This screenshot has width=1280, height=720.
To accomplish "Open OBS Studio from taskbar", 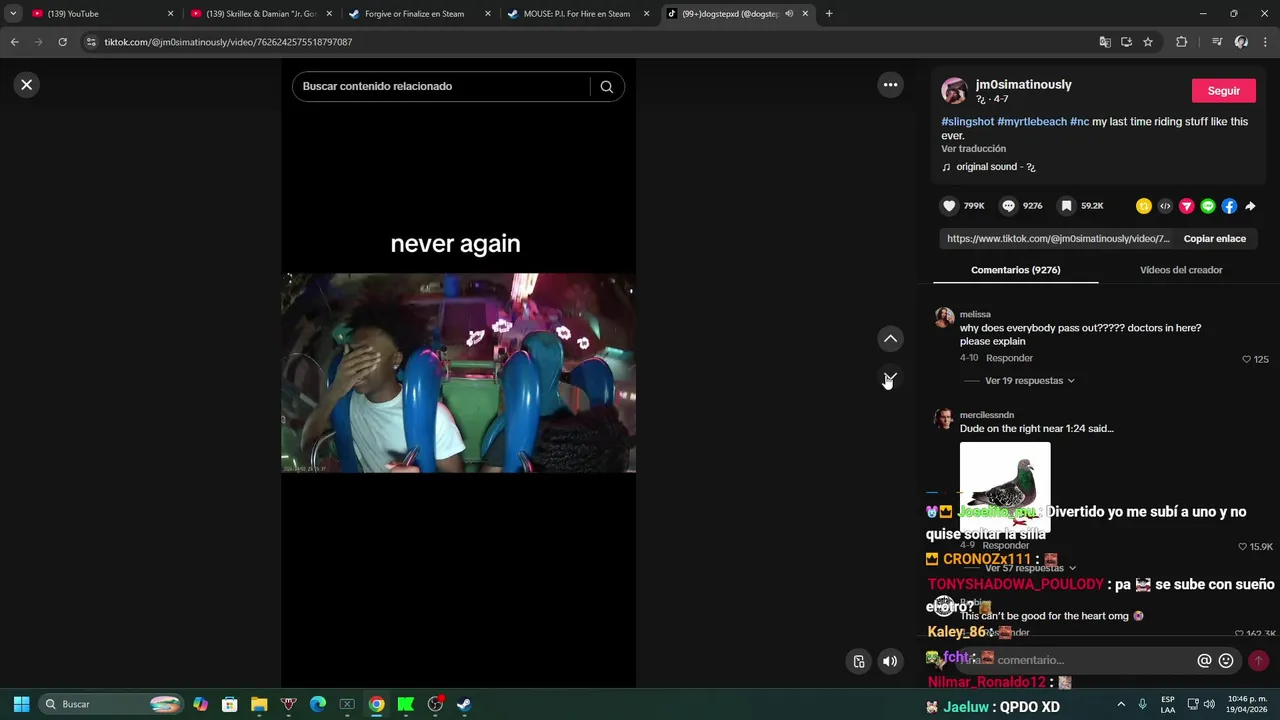I will (x=435, y=704).
